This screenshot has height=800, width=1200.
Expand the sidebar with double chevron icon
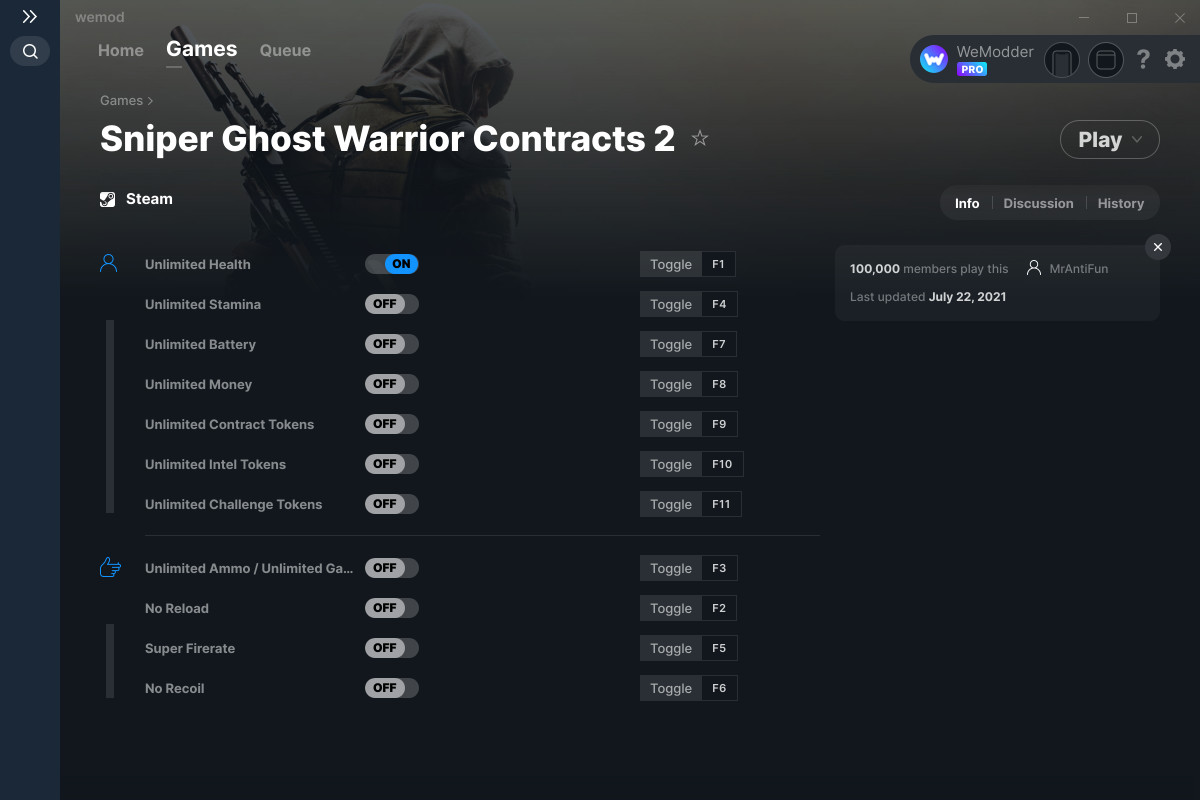pos(30,17)
